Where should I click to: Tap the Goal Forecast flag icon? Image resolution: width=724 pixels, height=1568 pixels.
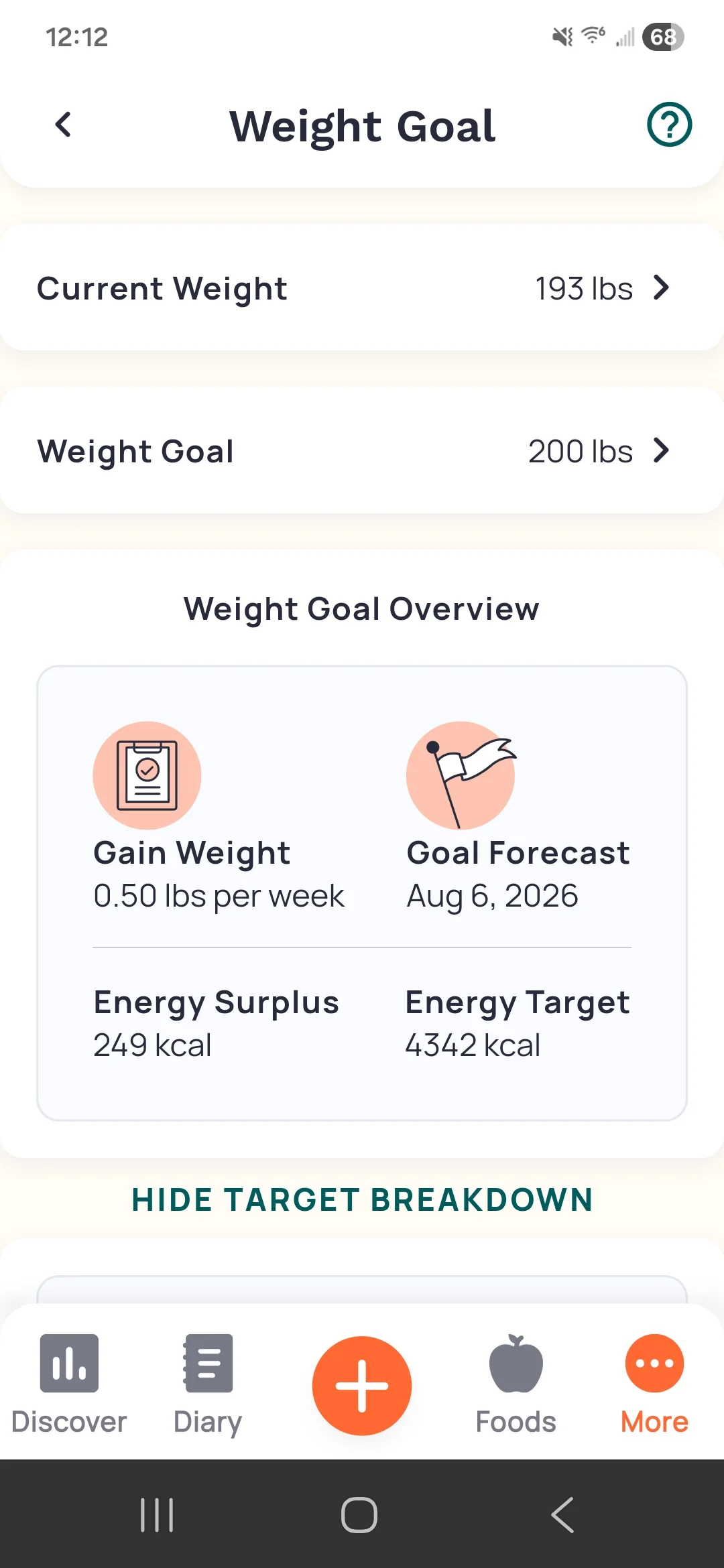point(461,775)
